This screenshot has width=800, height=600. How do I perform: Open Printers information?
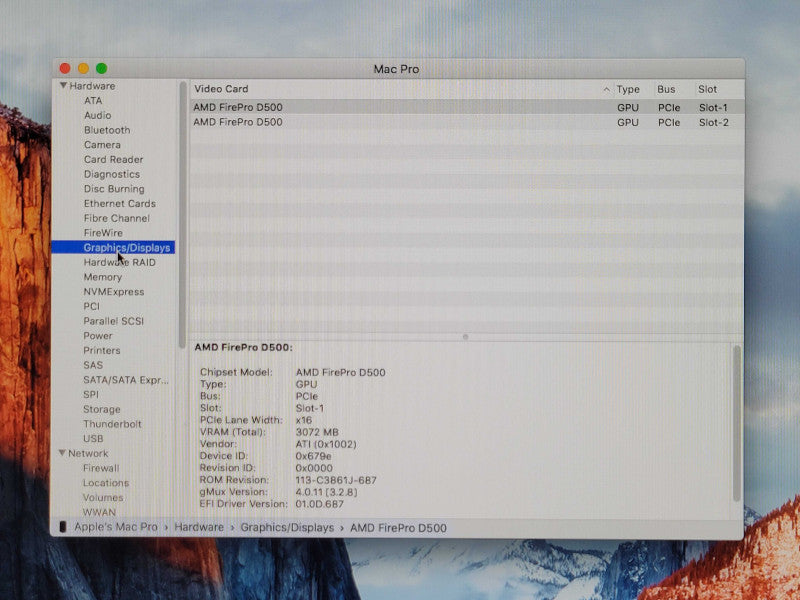tap(102, 351)
